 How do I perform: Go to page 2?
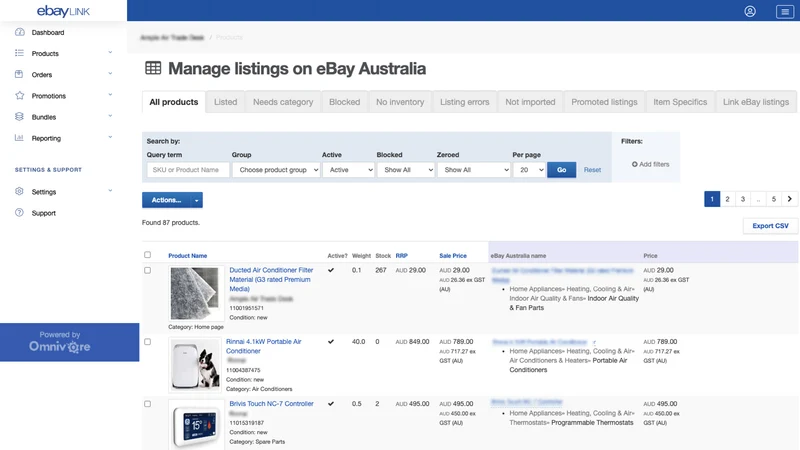pyautogui.click(x=728, y=199)
